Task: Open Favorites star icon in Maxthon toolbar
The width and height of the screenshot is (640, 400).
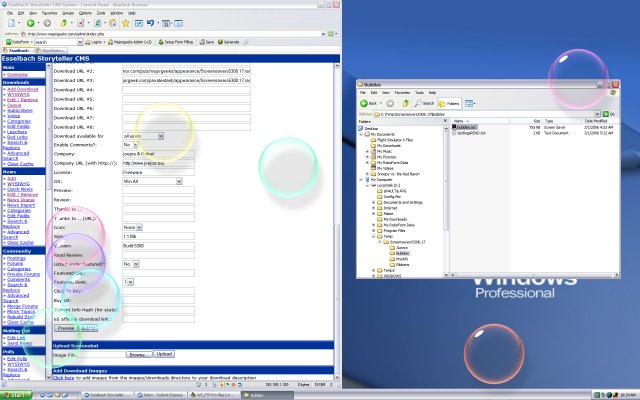Action: [126, 23]
